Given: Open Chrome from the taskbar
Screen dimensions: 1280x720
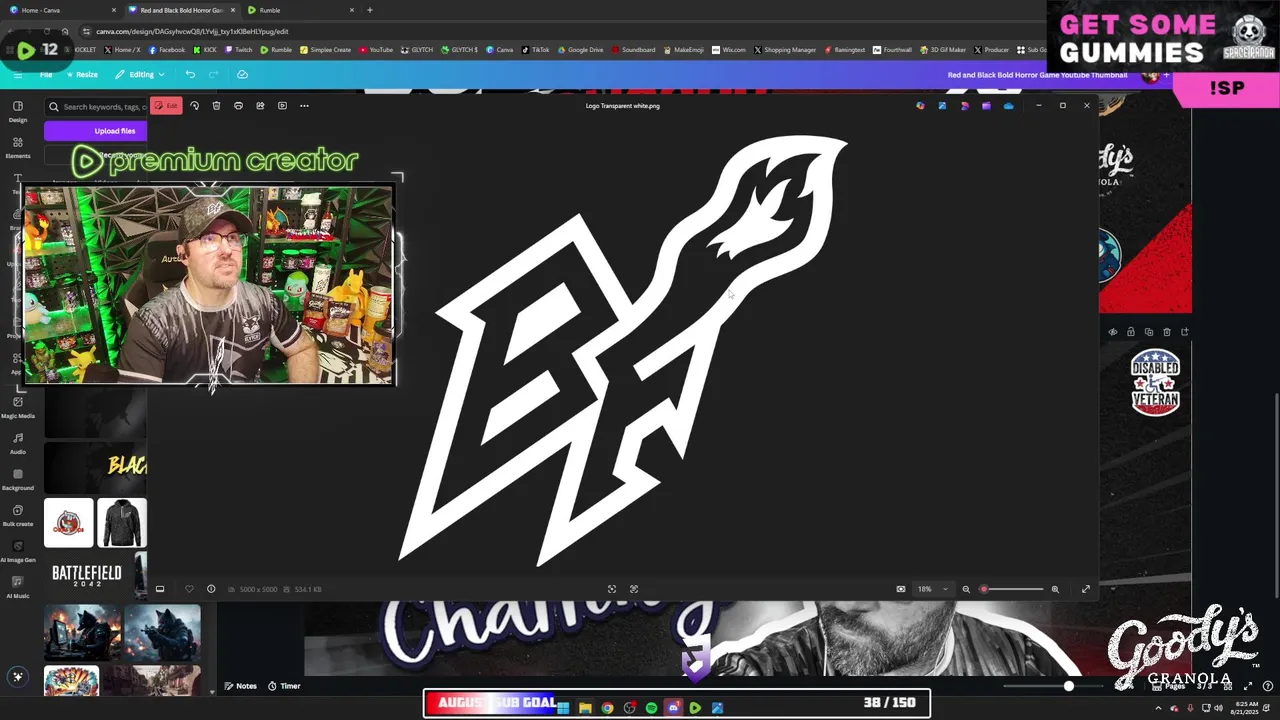Looking at the screenshot, I should [x=607, y=708].
